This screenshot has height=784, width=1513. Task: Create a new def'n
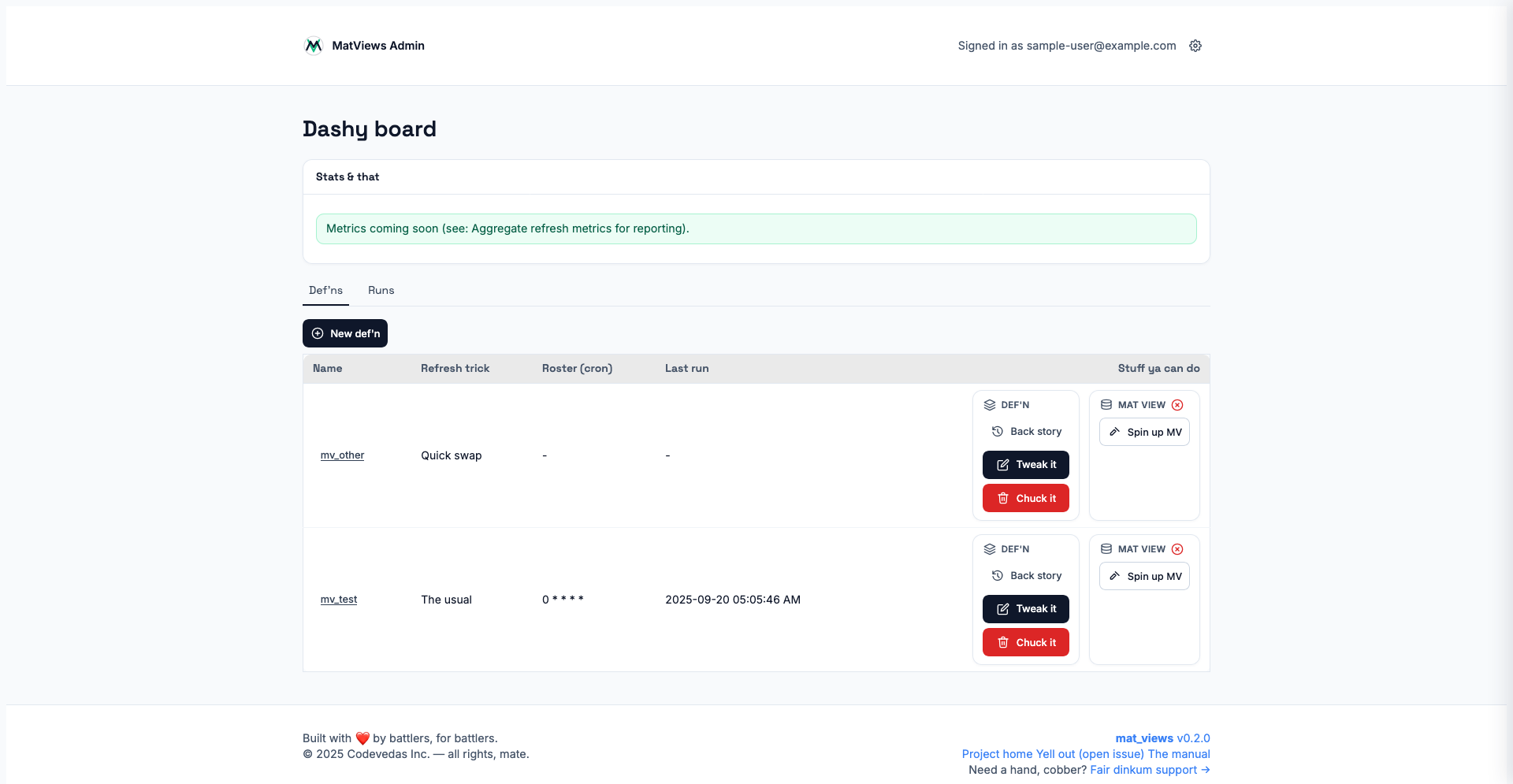345,333
